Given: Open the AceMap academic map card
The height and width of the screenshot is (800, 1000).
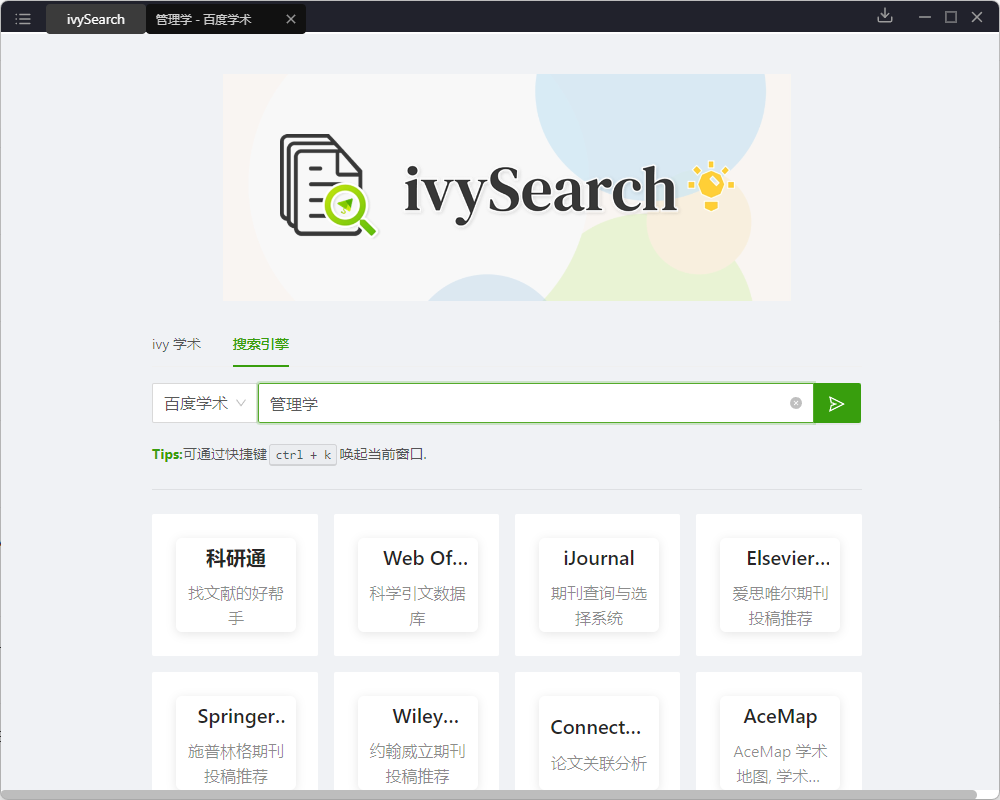Looking at the screenshot, I should [779, 731].
